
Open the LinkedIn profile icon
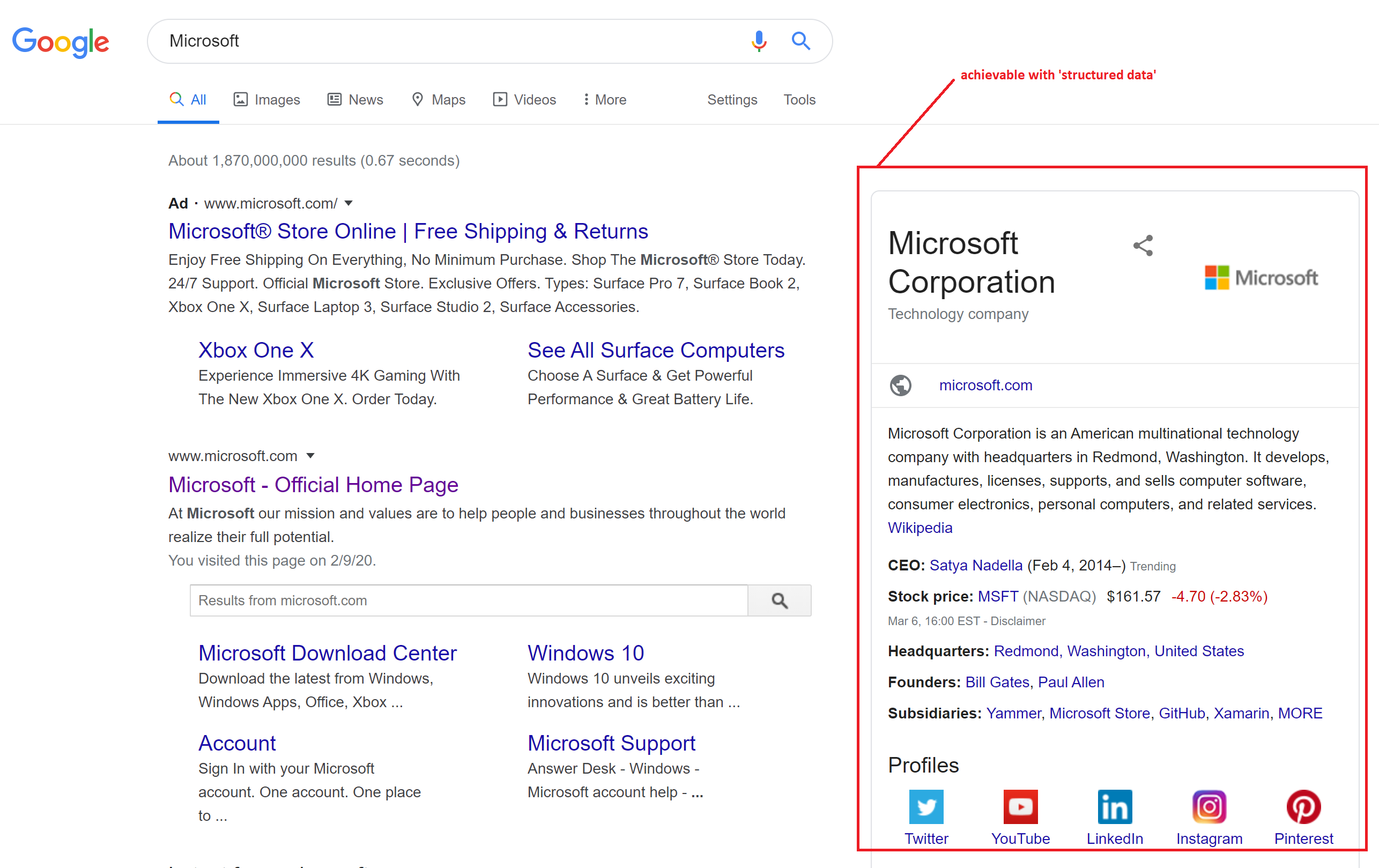[x=1115, y=807]
